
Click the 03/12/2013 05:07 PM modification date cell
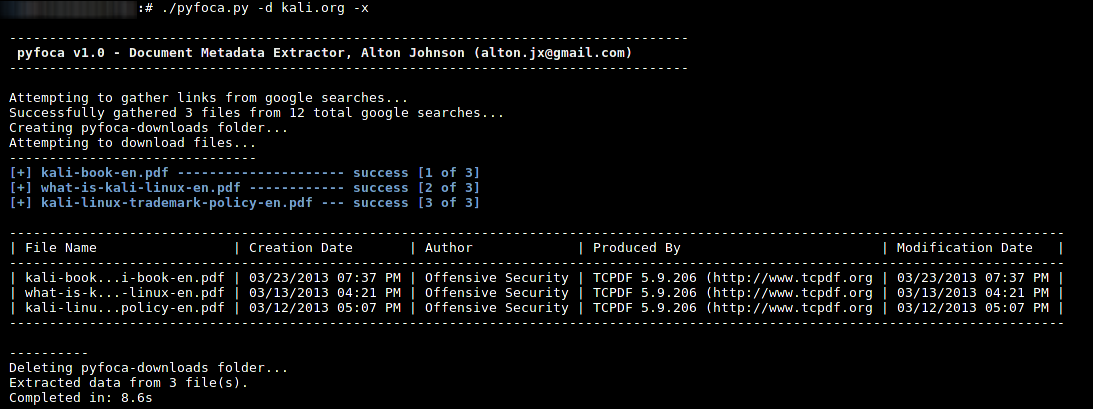[972, 308]
